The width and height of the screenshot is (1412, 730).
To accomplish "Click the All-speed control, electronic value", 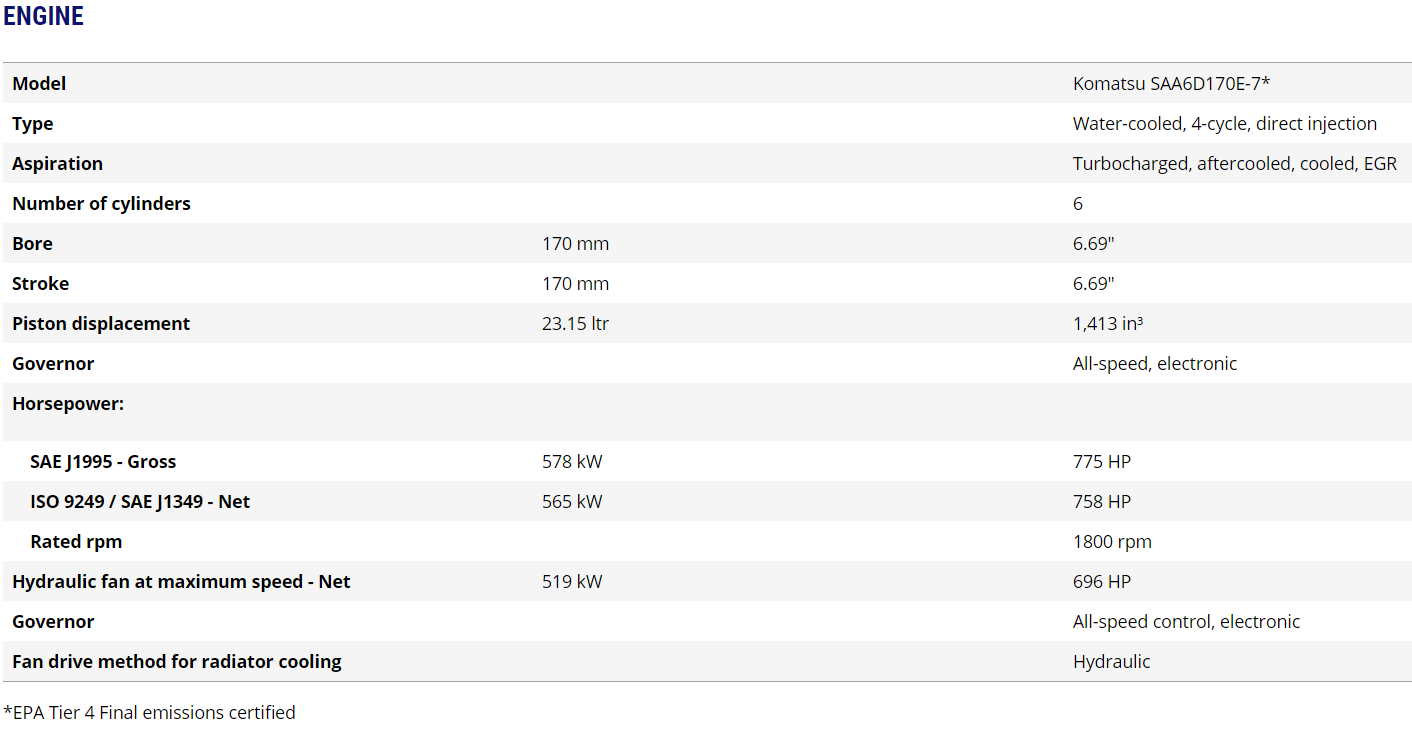I will [1186, 622].
